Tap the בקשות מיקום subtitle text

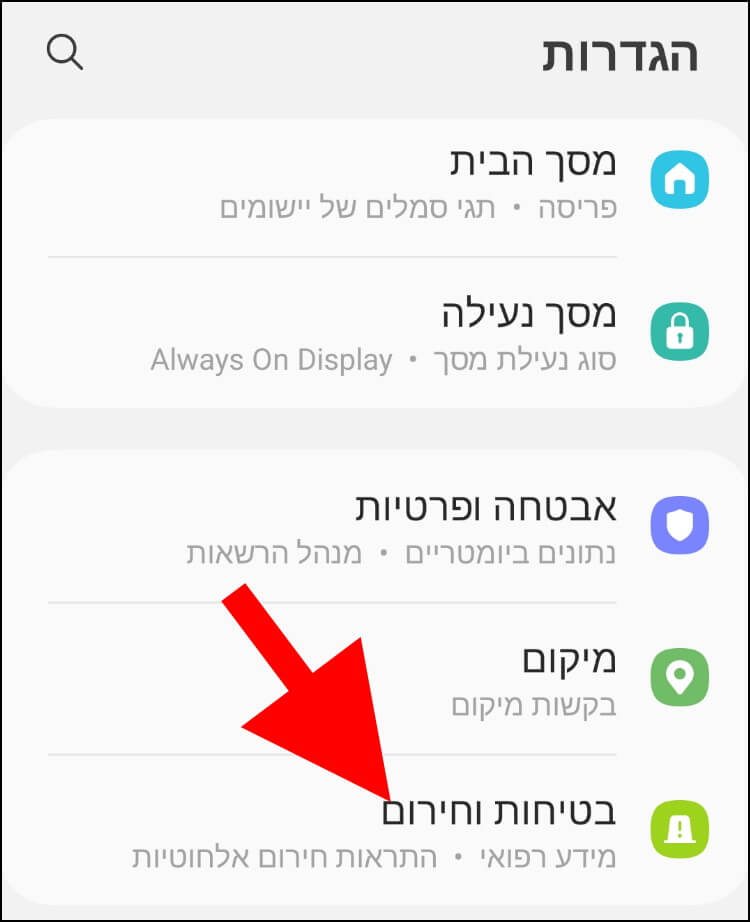pos(534,706)
